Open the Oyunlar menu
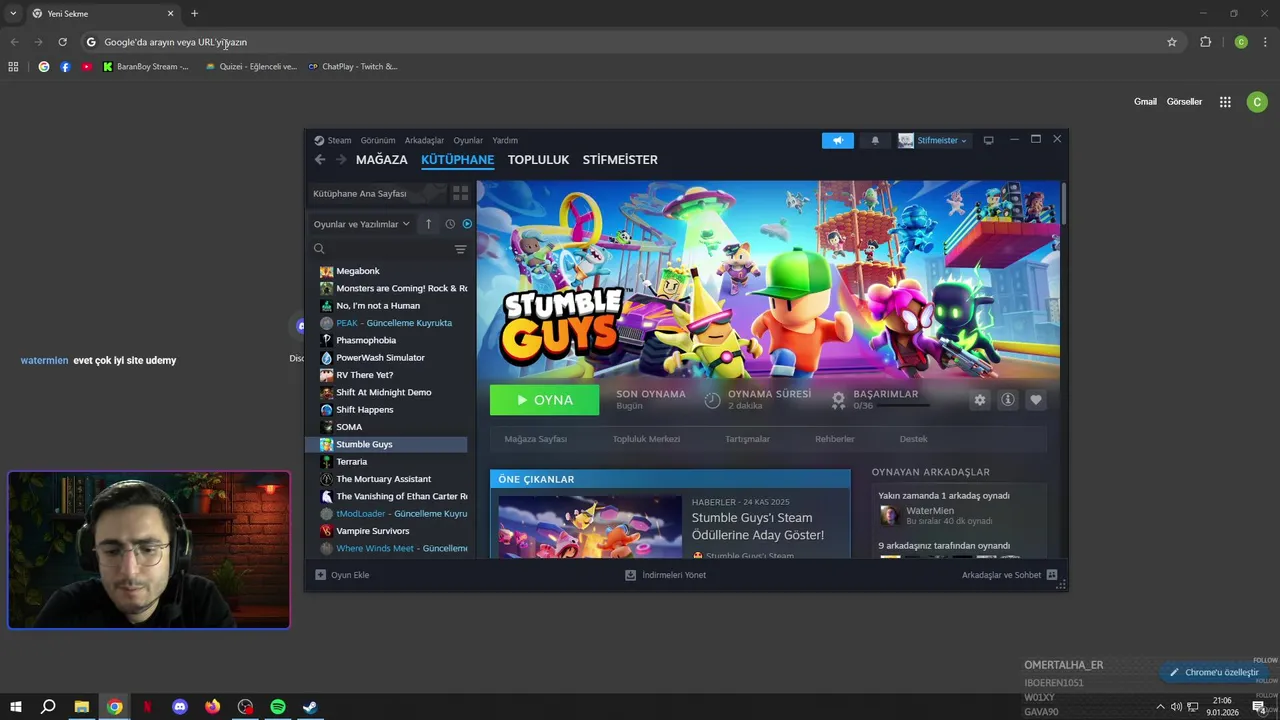This screenshot has height=720, width=1280. pyautogui.click(x=468, y=140)
